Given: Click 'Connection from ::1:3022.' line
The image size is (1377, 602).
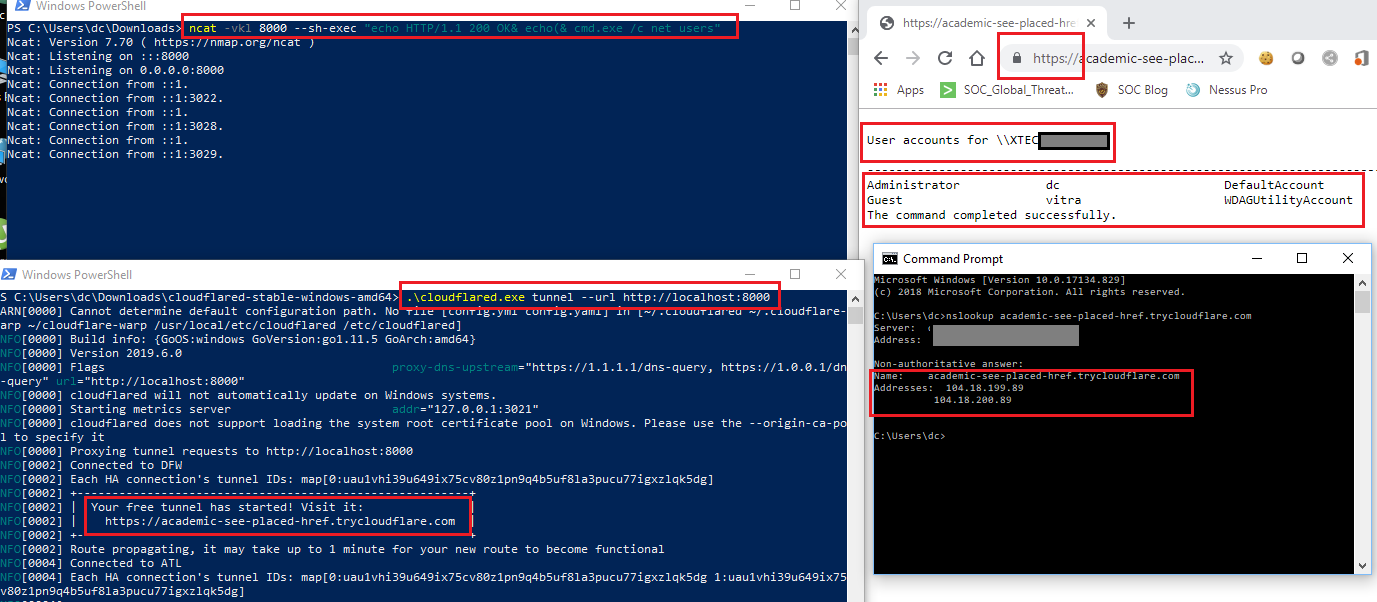Looking at the screenshot, I should coord(115,98).
